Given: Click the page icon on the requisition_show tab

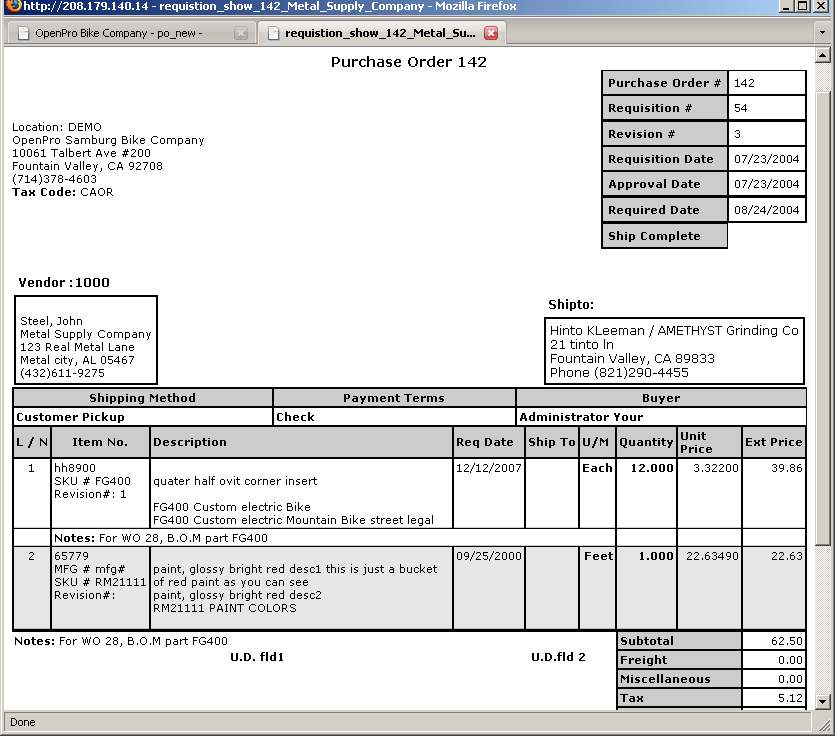Looking at the screenshot, I should [273, 33].
